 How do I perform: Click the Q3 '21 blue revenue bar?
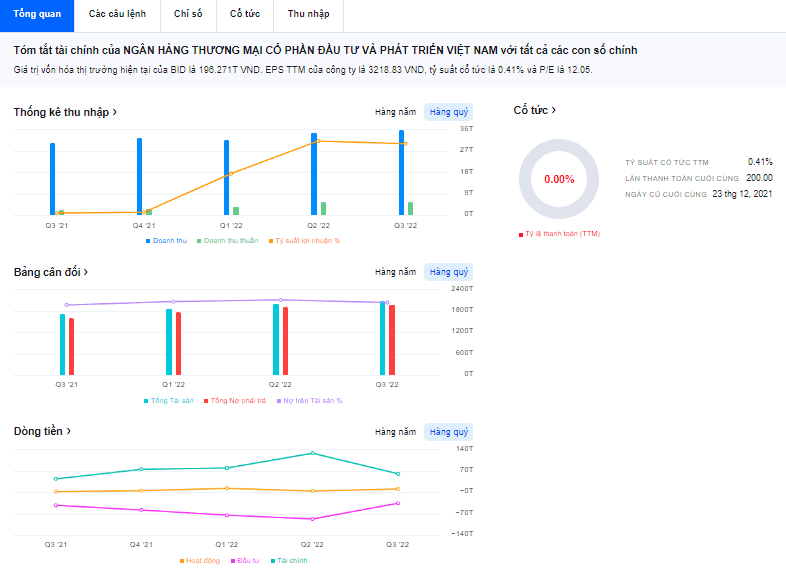[x=53, y=179]
